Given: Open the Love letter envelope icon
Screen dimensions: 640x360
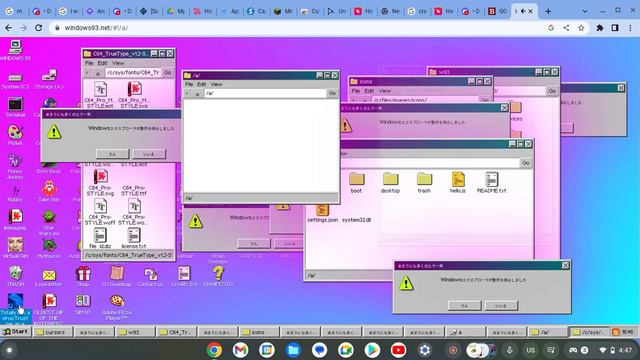Looking at the screenshot, I should pyautogui.click(x=49, y=278).
